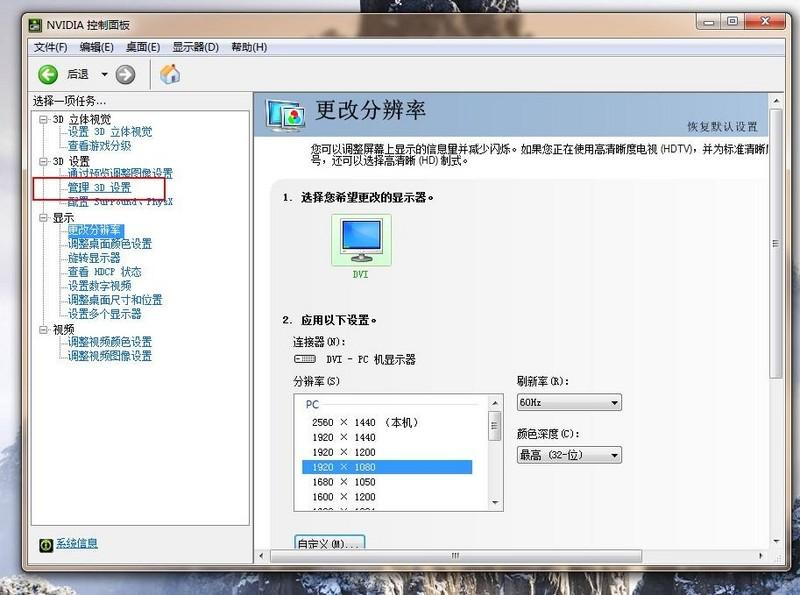Open 调整视频颜色设置 task
800x595 pixels.
[110, 342]
